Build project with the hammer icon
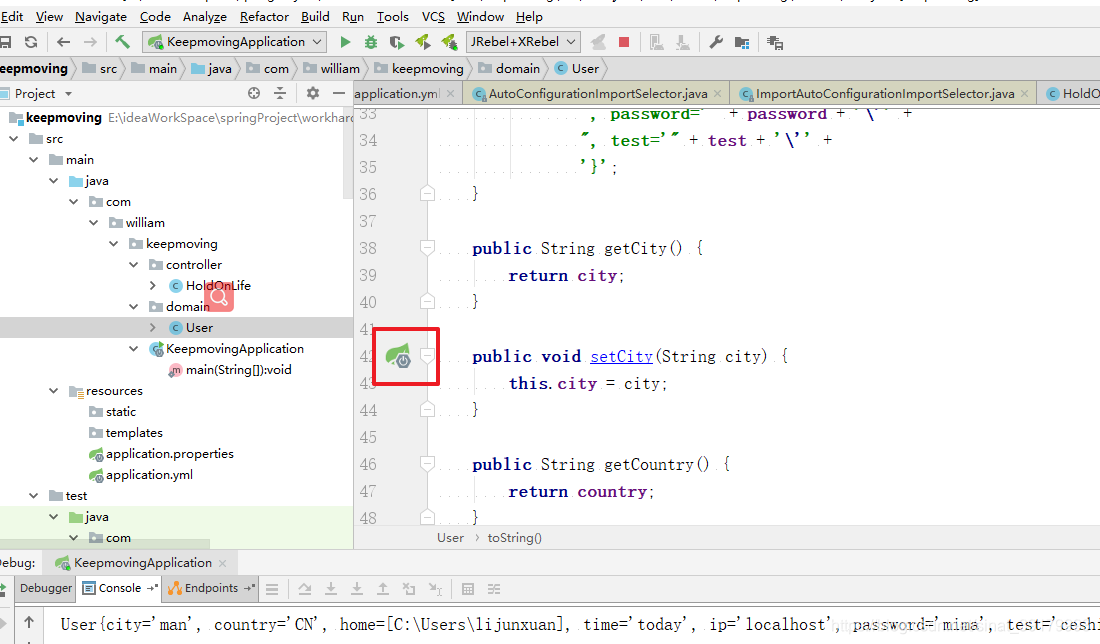Image resolution: width=1100 pixels, height=644 pixels. click(x=122, y=42)
